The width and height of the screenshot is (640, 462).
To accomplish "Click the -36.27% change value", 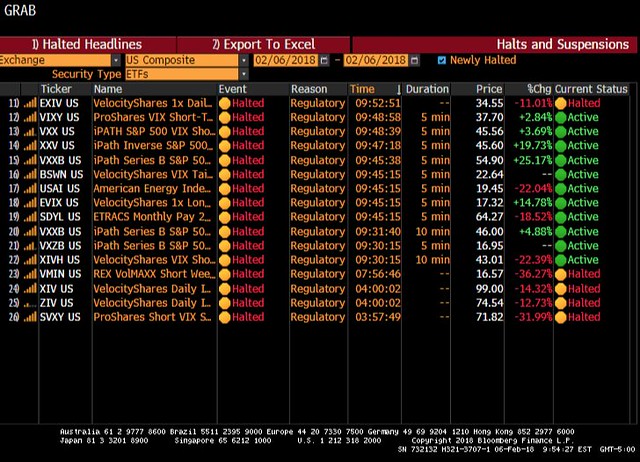I will coord(533,274).
